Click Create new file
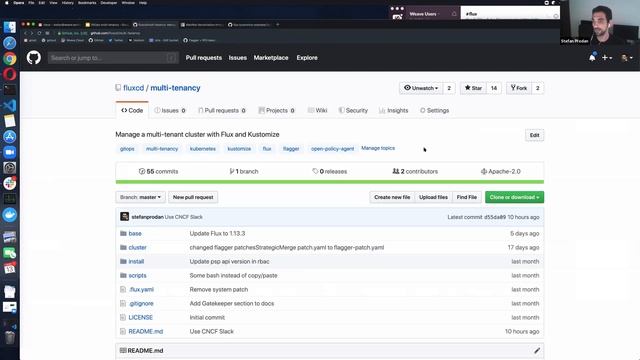This screenshot has width=640, height=360. click(392, 197)
